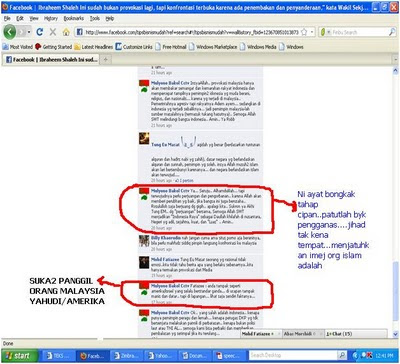Screen dimensions: 400x364
Task: Switch to speec... taskbar window
Action: 229,356
